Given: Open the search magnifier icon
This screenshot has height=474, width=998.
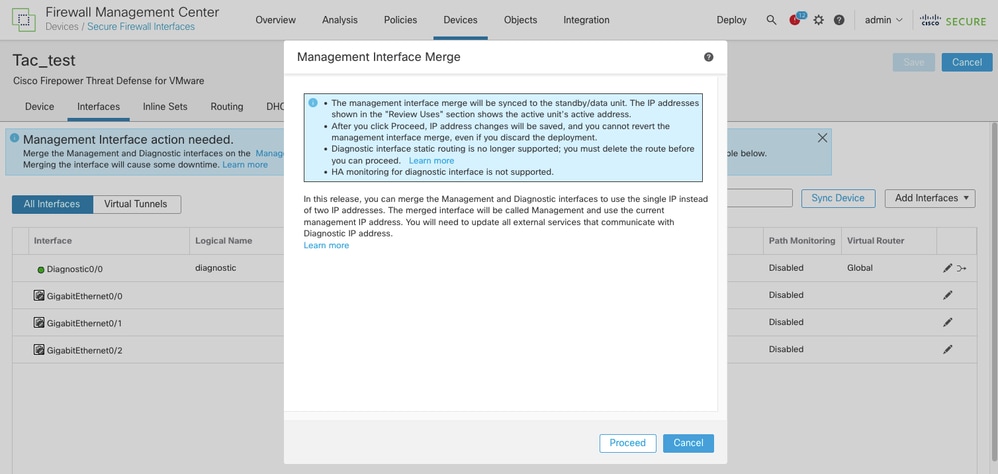Looking at the screenshot, I should point(771,20).
